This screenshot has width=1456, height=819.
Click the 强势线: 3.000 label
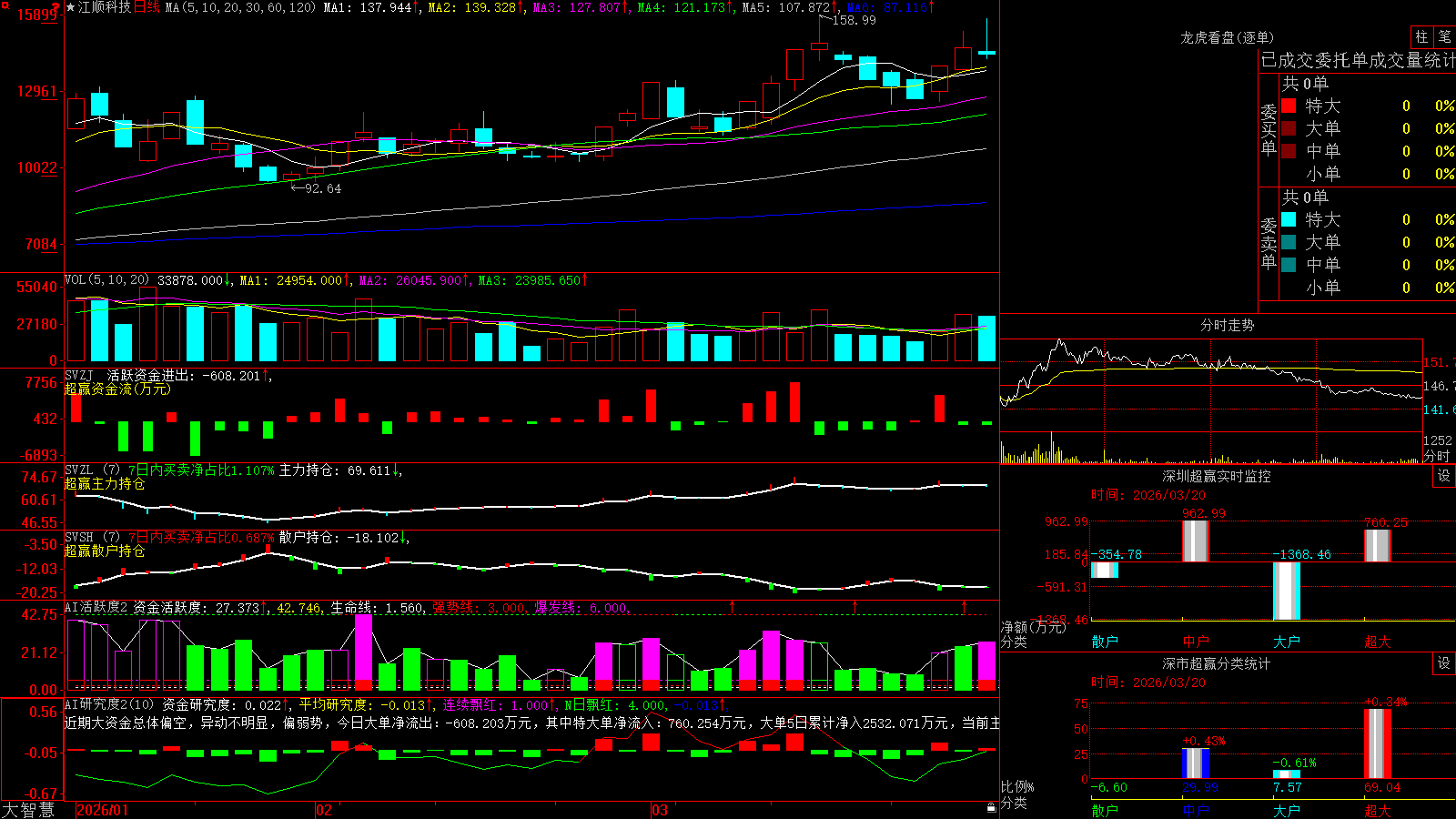(479, 608)
